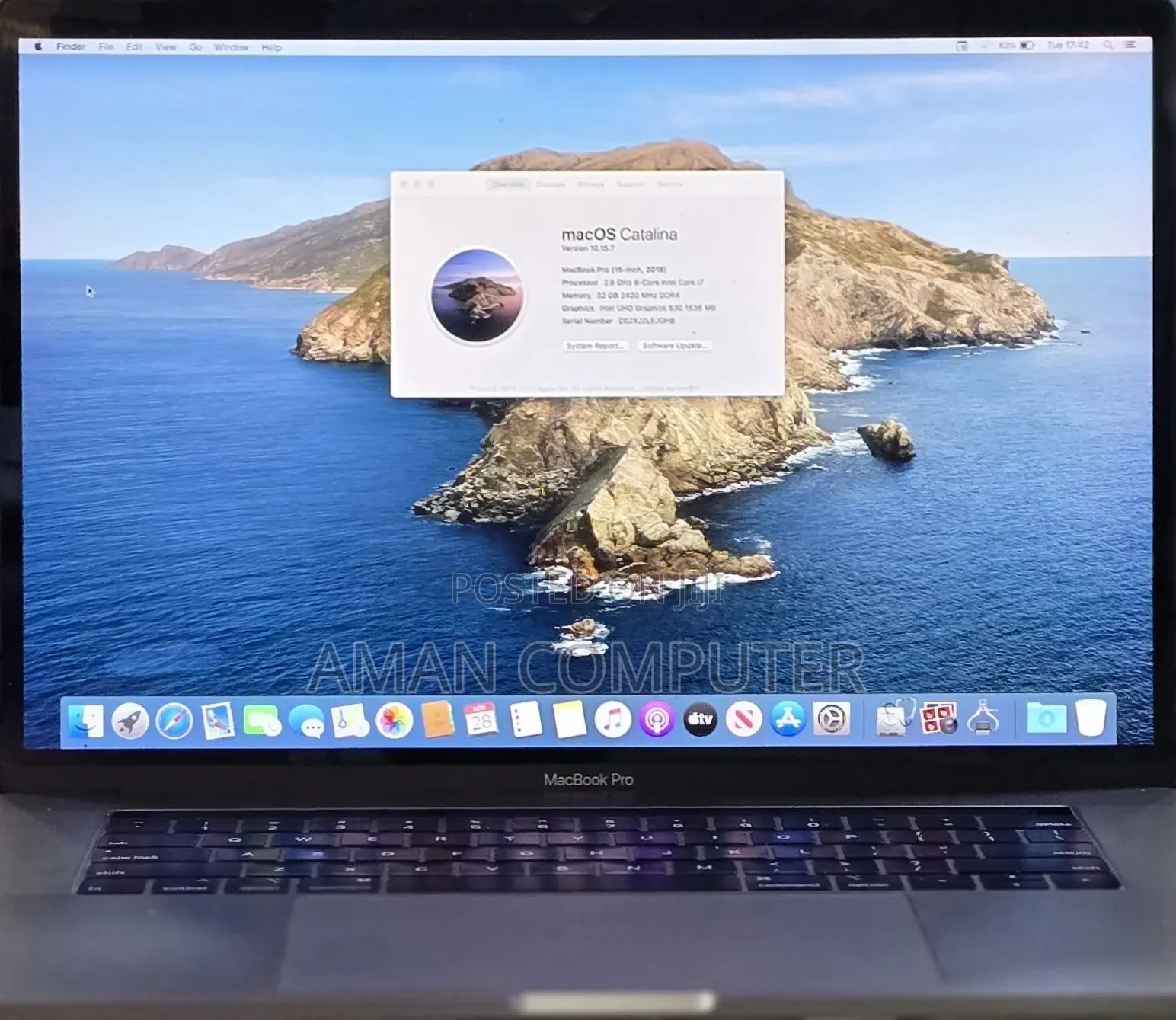Image resolution: width=1176 pixels, height=1020 pixels.
Task: Click the Processor specification line
Action: click(632, 282)
